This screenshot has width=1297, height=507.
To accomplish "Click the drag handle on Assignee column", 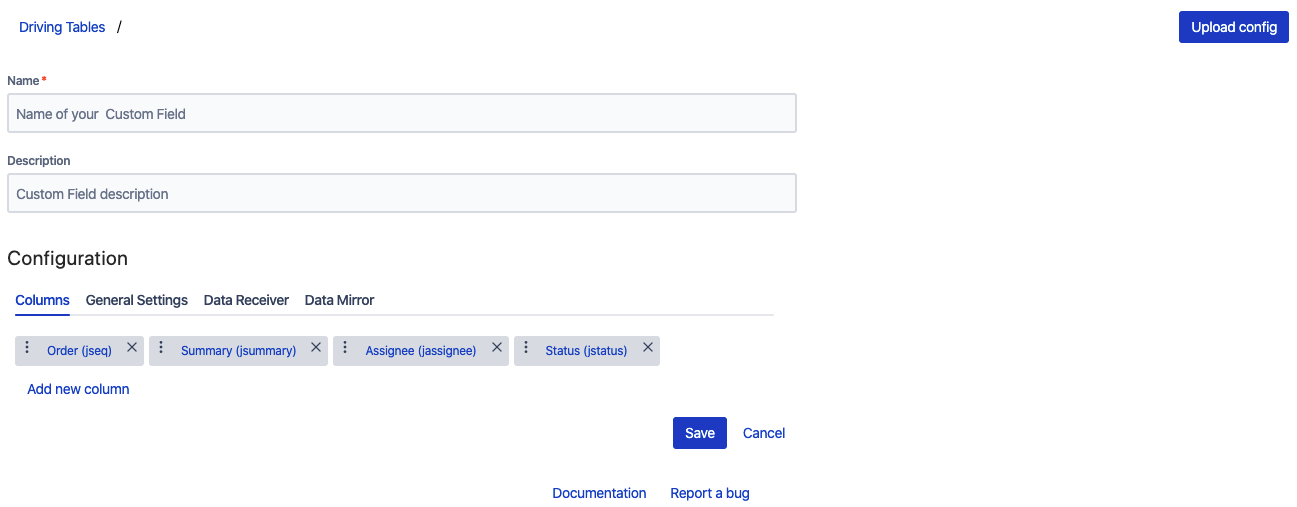I will (345, 348).
